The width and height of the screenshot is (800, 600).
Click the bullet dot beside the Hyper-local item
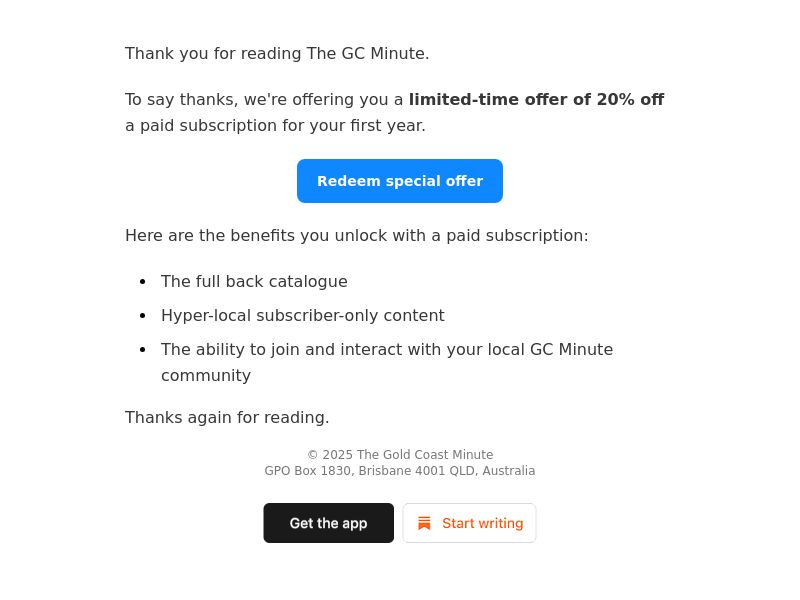(x=142, y=316)
